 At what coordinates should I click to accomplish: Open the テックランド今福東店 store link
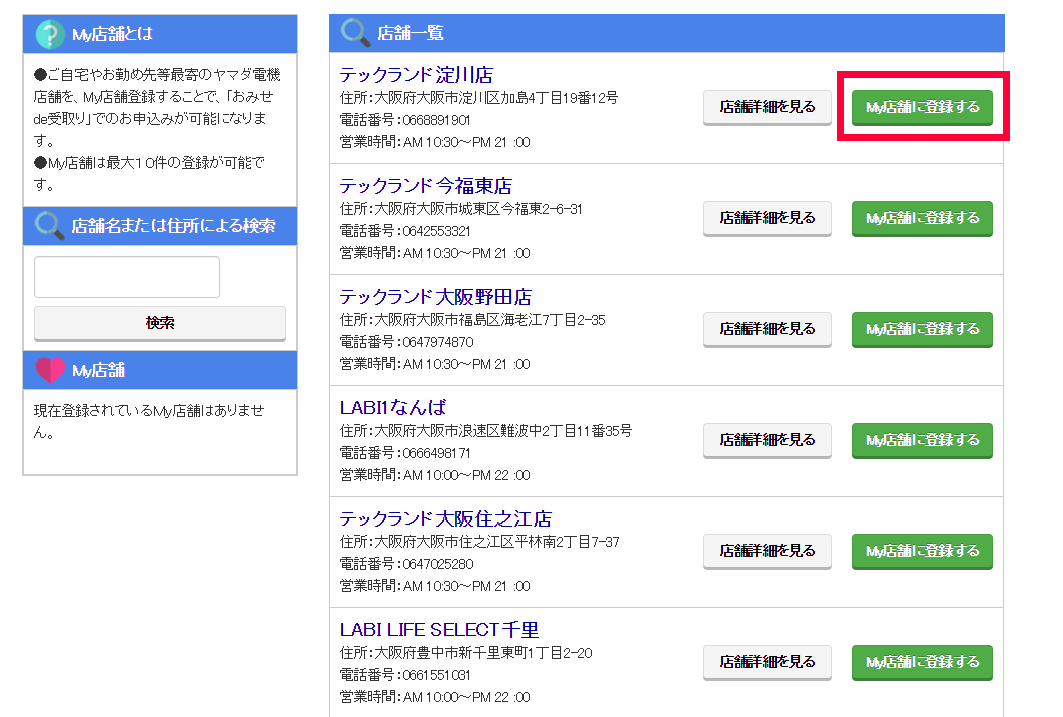(425, 186)
